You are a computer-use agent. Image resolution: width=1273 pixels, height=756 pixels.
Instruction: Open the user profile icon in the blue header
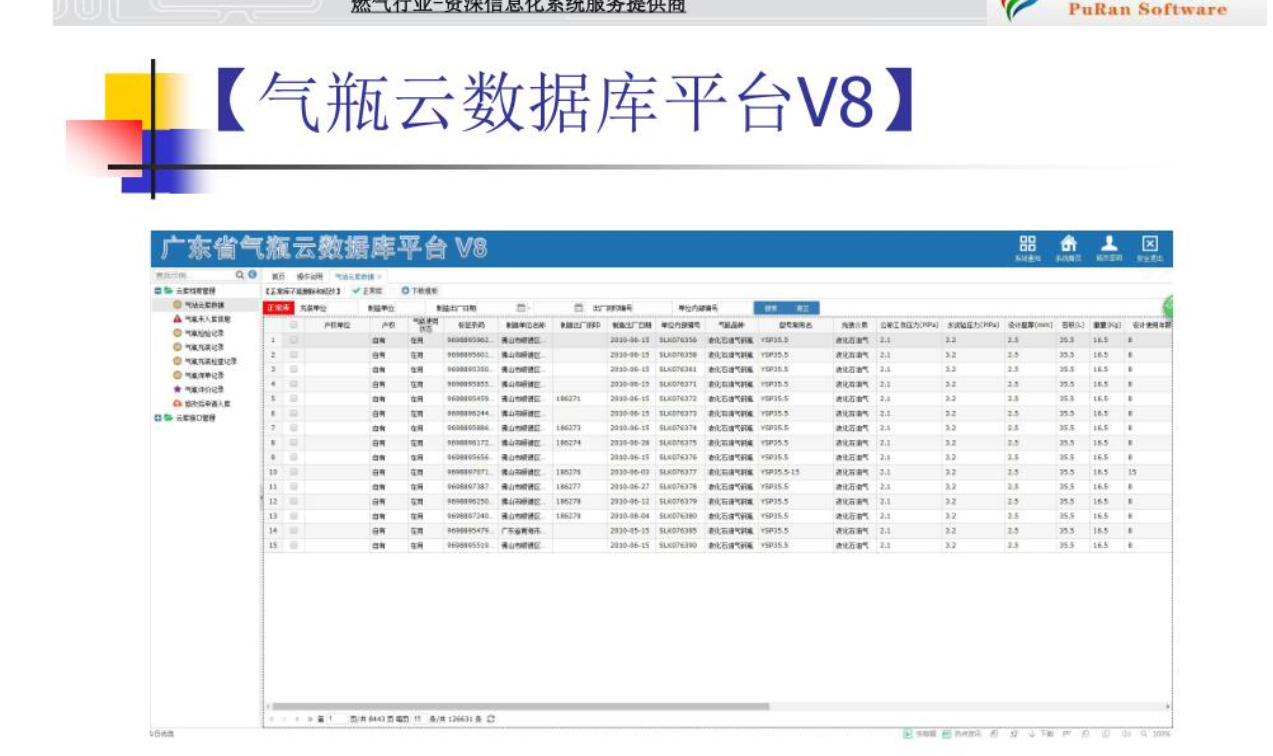click(1109, 243)
